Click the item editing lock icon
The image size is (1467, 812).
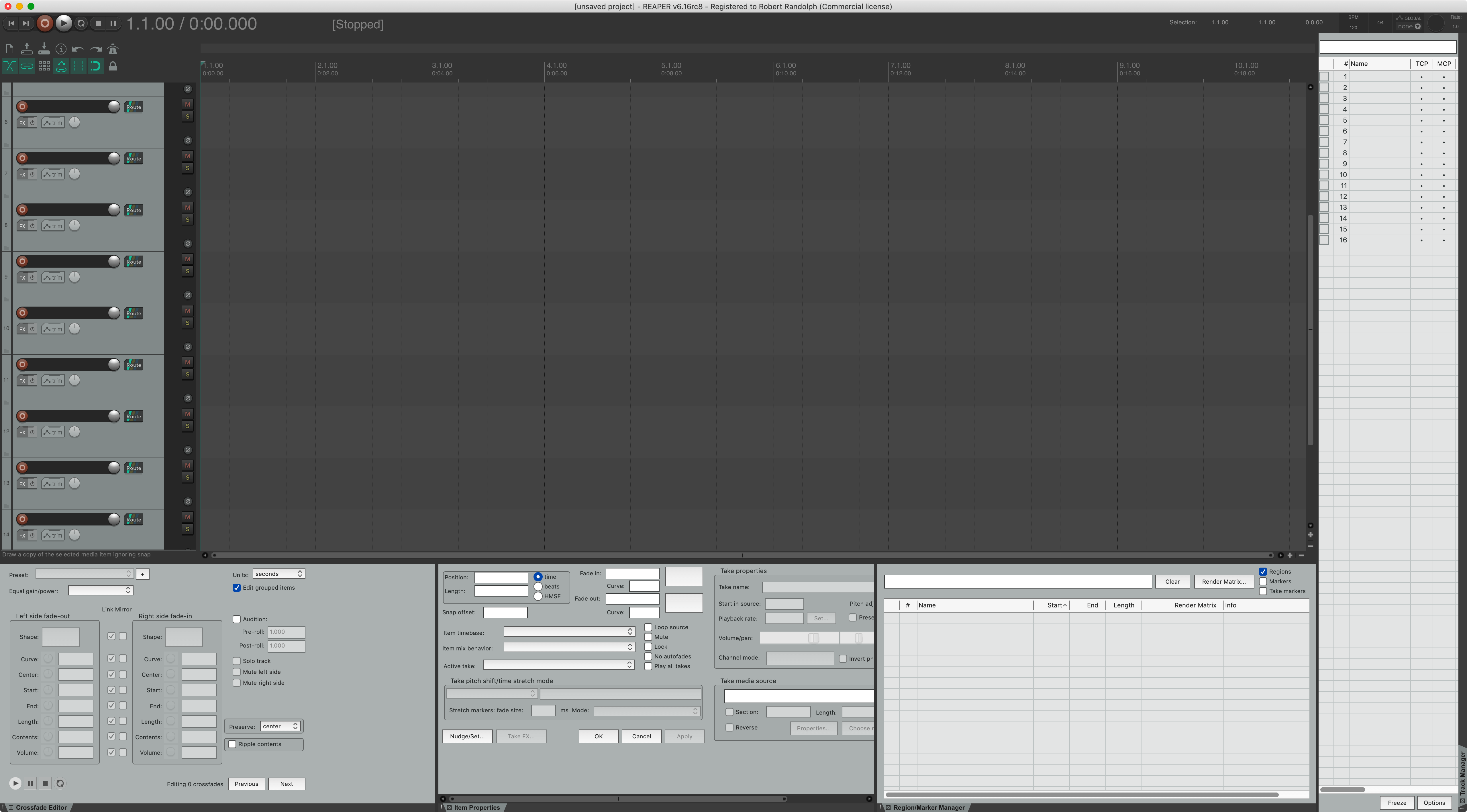(113, 66)
